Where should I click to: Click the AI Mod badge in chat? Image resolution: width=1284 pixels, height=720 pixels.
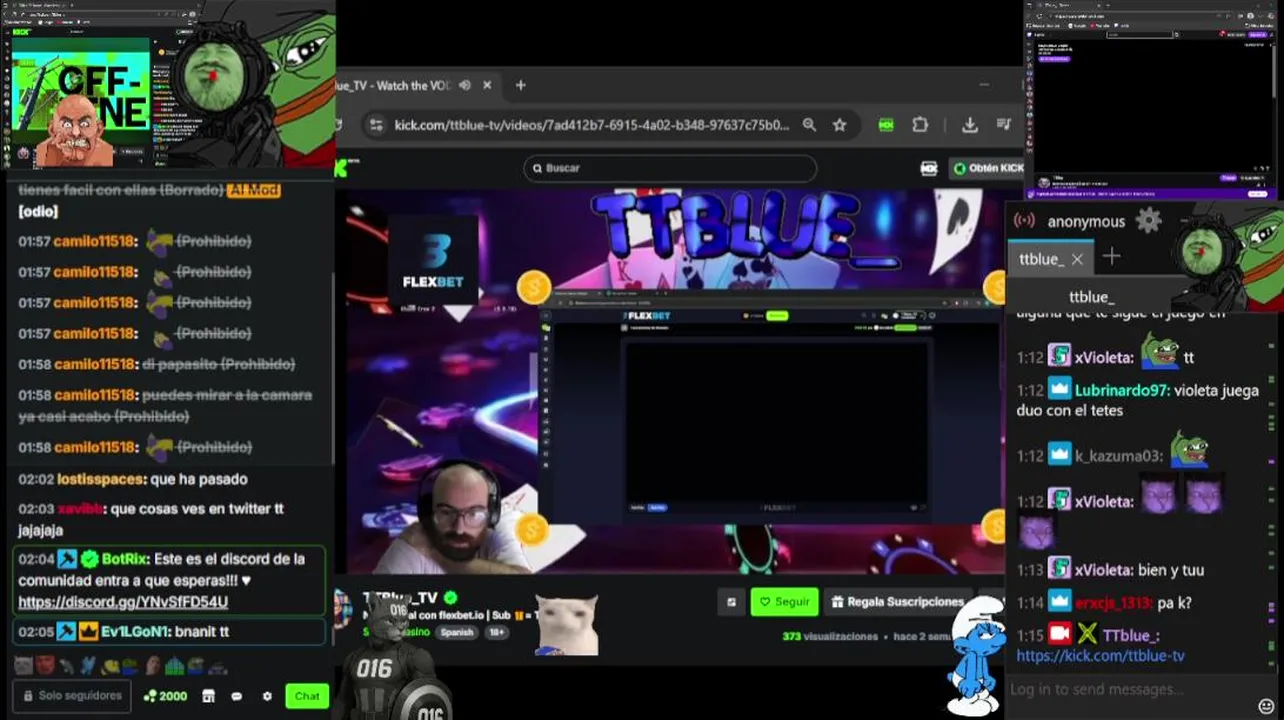(x=254, y=190)
